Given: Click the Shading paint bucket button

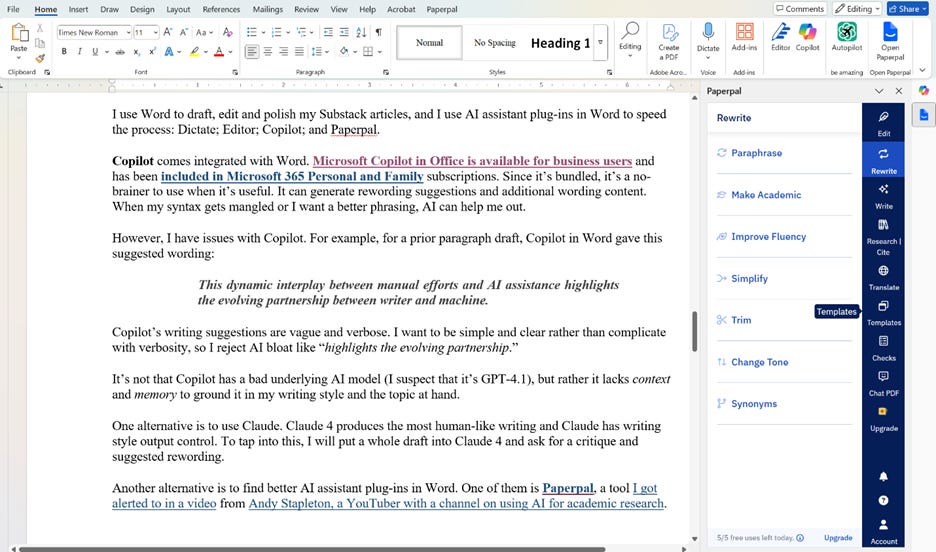Looking at the screenshot, I should pyautogui.click(x=343, y=52).
